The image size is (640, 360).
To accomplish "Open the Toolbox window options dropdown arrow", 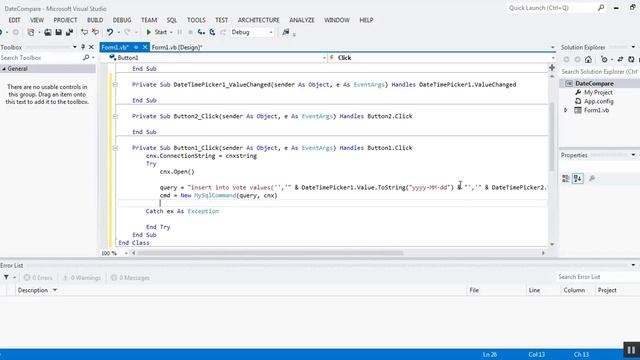I will [75, 47].
